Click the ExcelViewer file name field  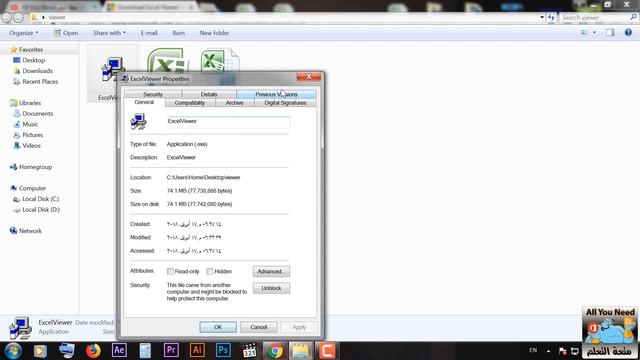(x=229, y=122)
